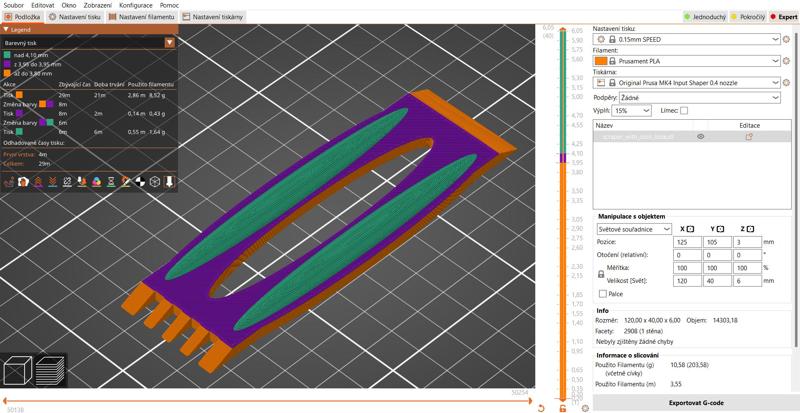Mirror object along X axis icon

point(690,229)
